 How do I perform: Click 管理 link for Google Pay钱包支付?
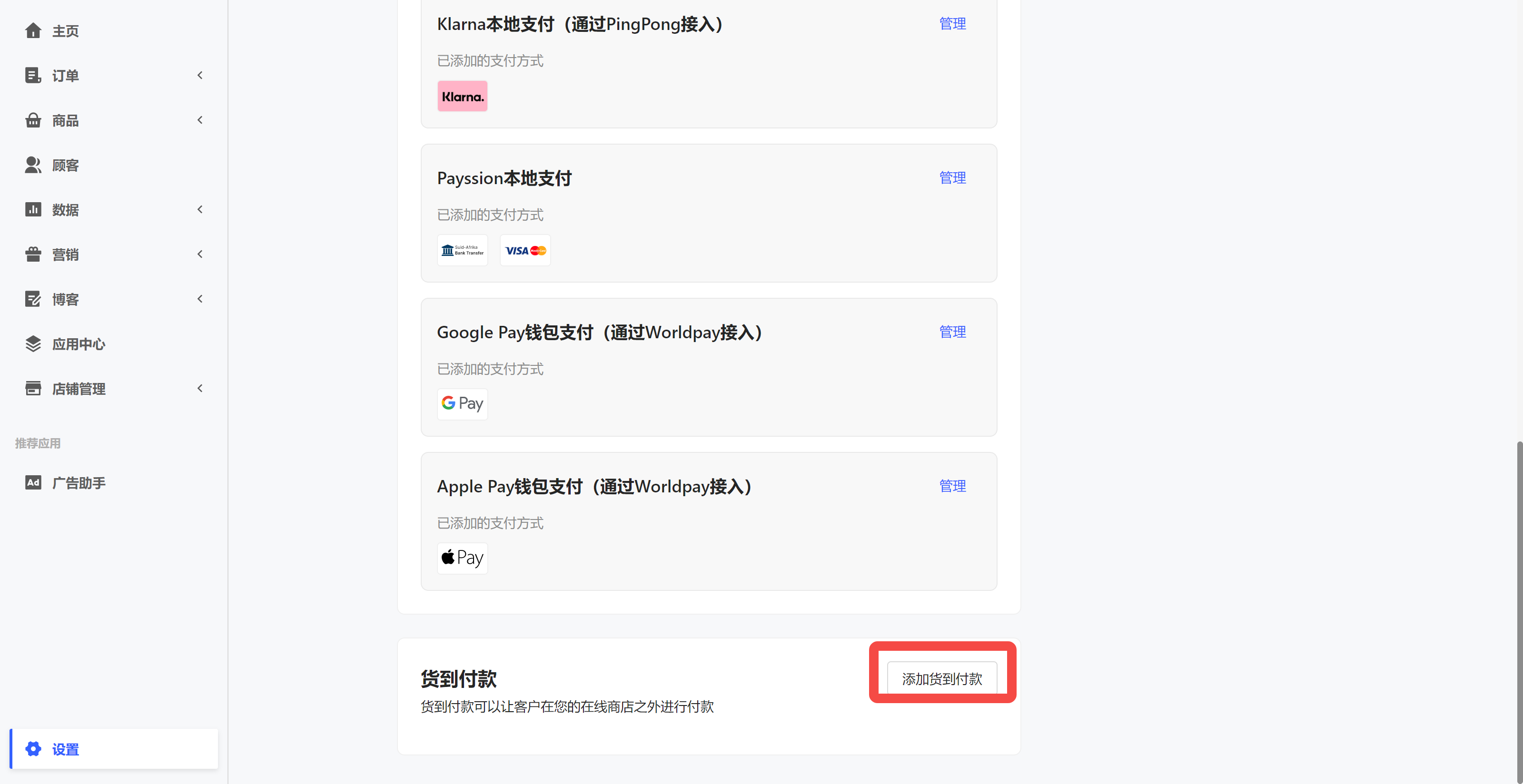coord(952,332)
